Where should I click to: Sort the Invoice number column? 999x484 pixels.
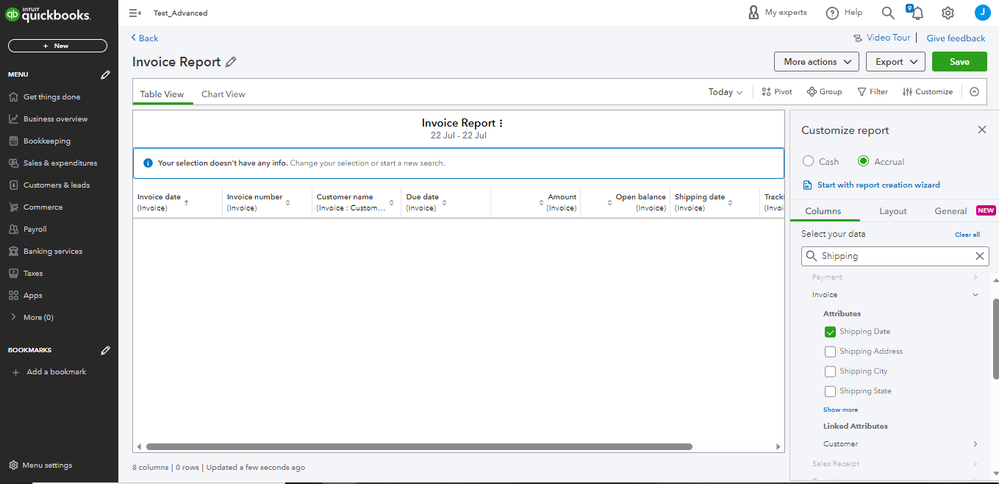287,203
